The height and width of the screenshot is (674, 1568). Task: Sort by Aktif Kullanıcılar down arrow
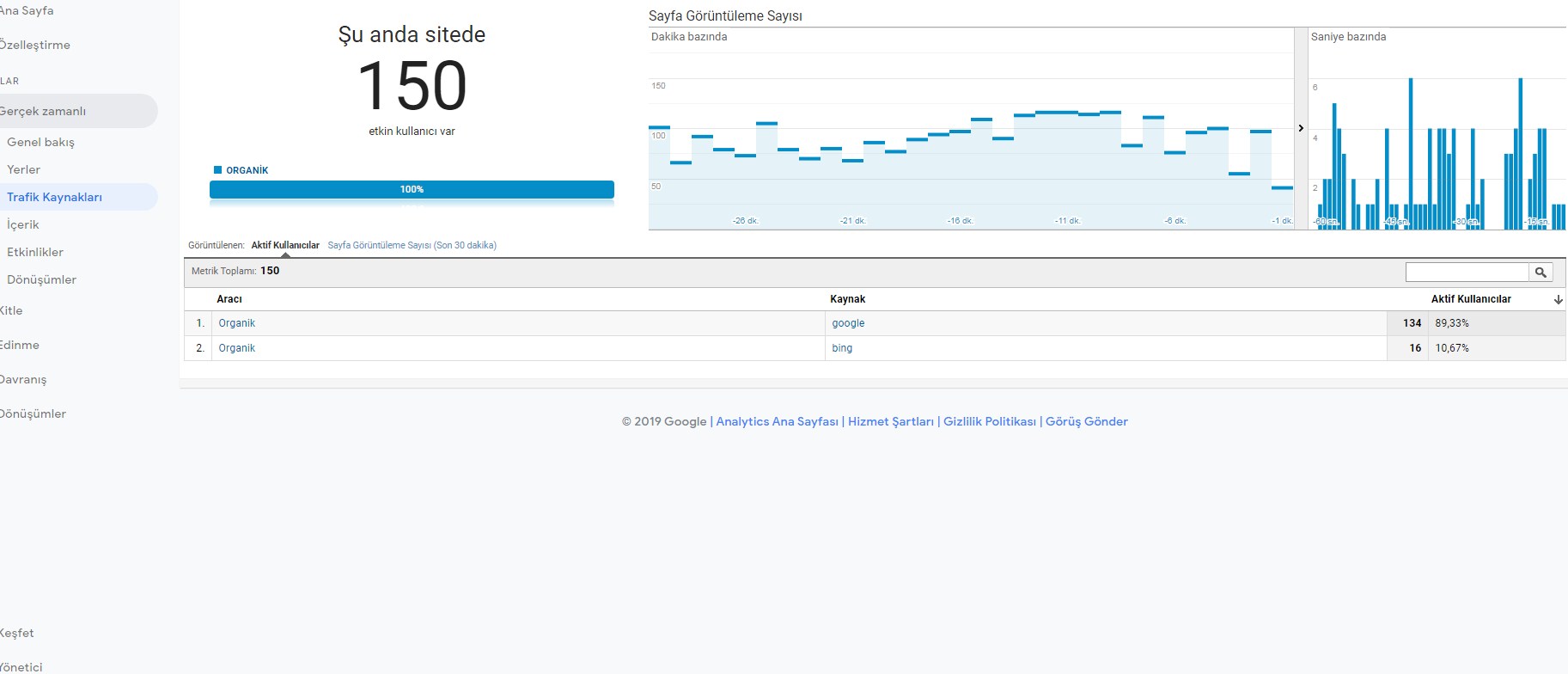pyautogui.click(x=1558, y=300)
